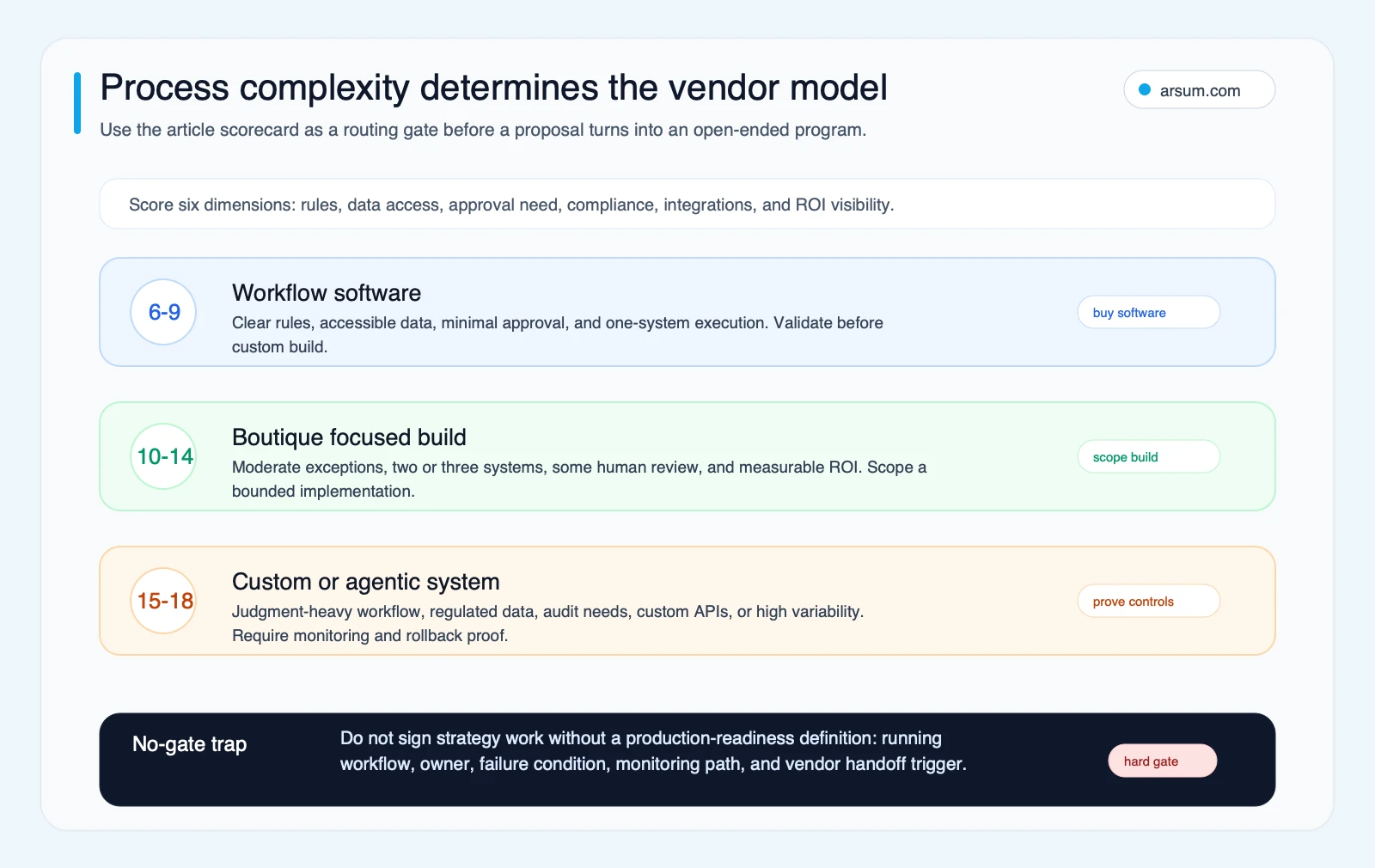Click the 'Do not sign strategy work' text
1375x868 pixels.
pos(653,751)
